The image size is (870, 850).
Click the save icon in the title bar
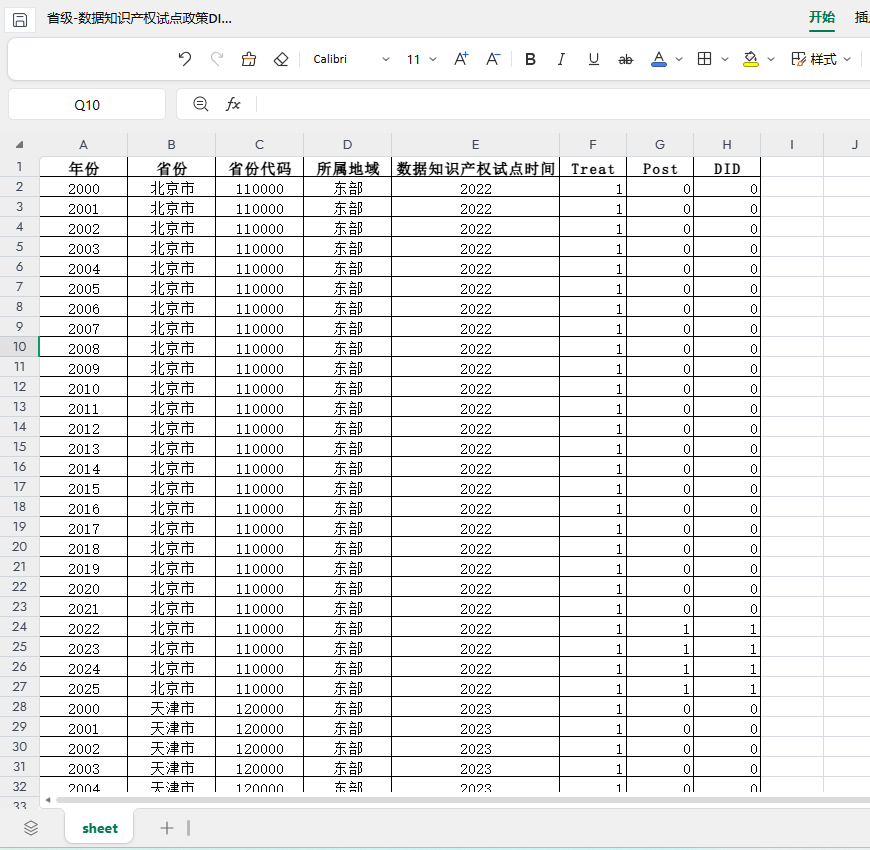coord(20,19)
